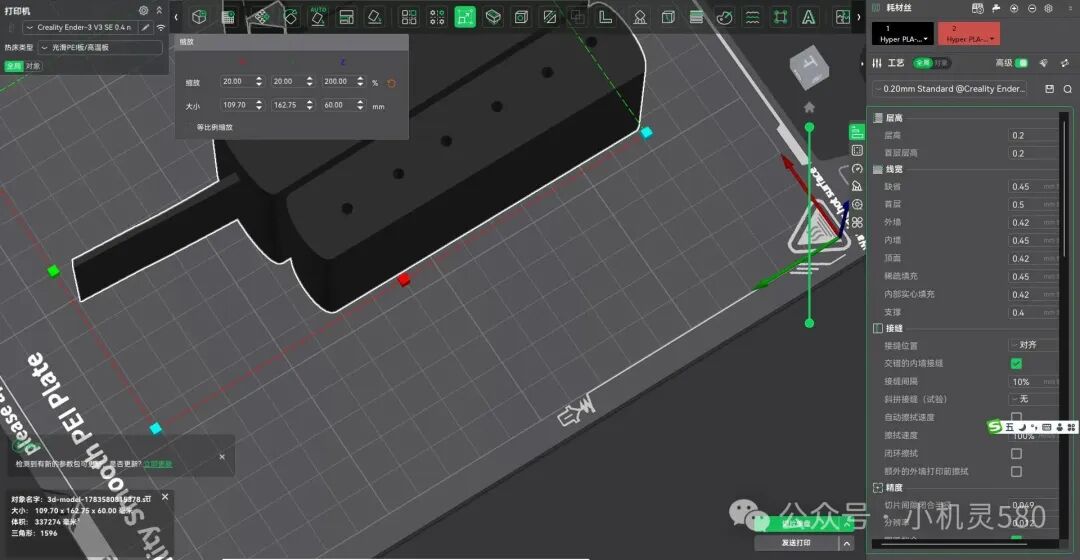Click the 层高 0.2 value field
Screen dimensions: 1080x560
click(x=1033, y=136)
